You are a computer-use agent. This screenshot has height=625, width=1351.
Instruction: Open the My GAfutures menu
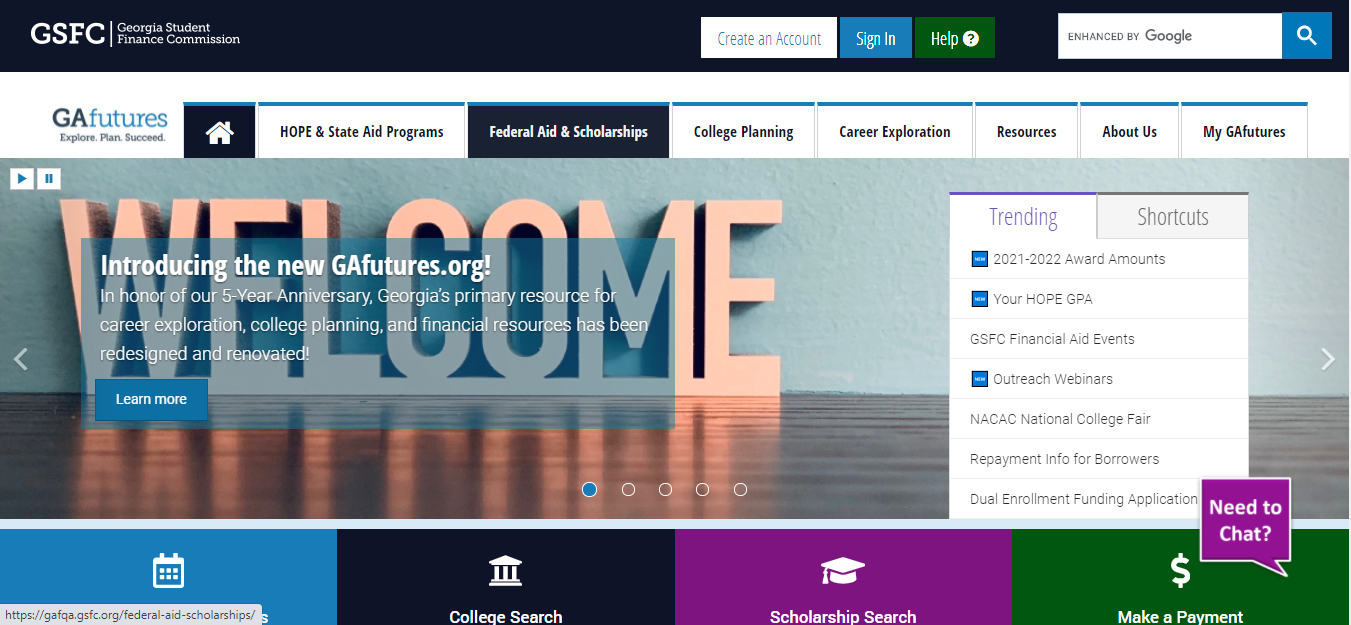(1244, 132)
